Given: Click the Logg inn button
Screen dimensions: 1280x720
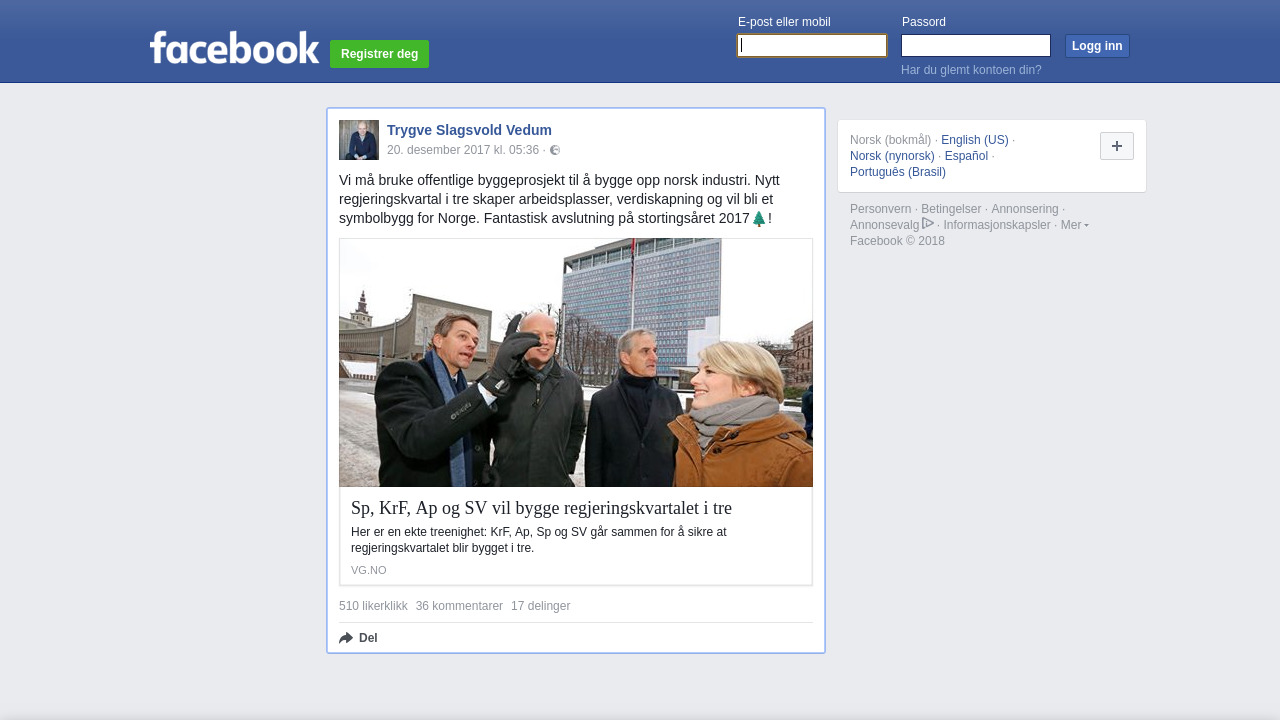Looking at the screenshot, I should [1097, 46].
